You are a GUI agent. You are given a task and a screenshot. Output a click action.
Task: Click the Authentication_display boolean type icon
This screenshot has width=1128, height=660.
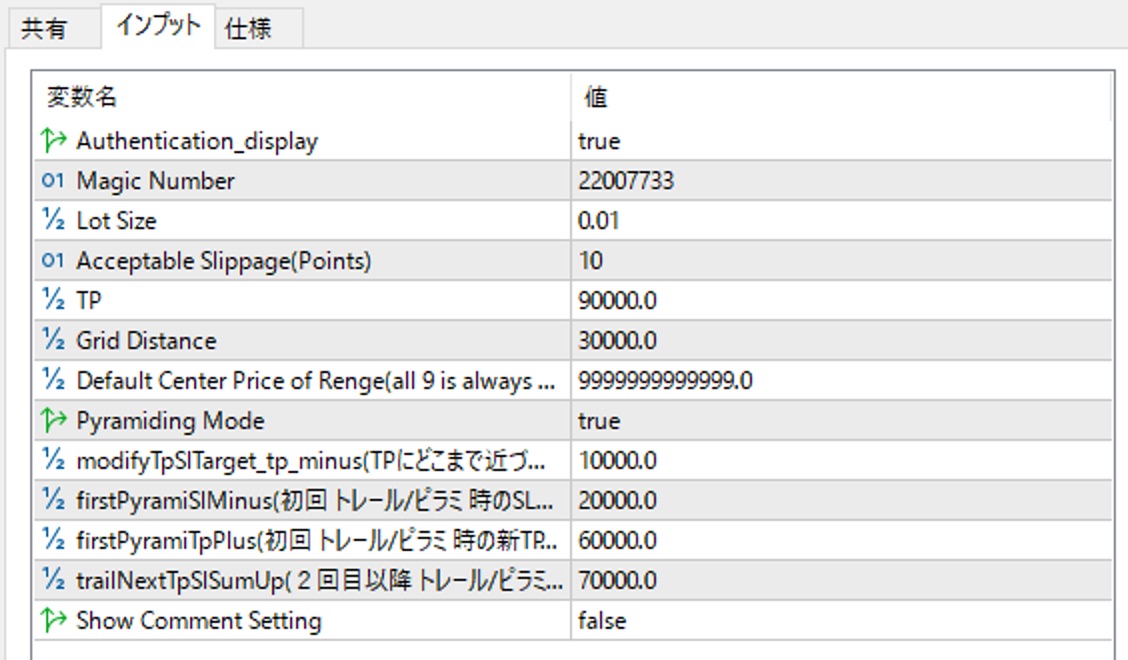53,141
